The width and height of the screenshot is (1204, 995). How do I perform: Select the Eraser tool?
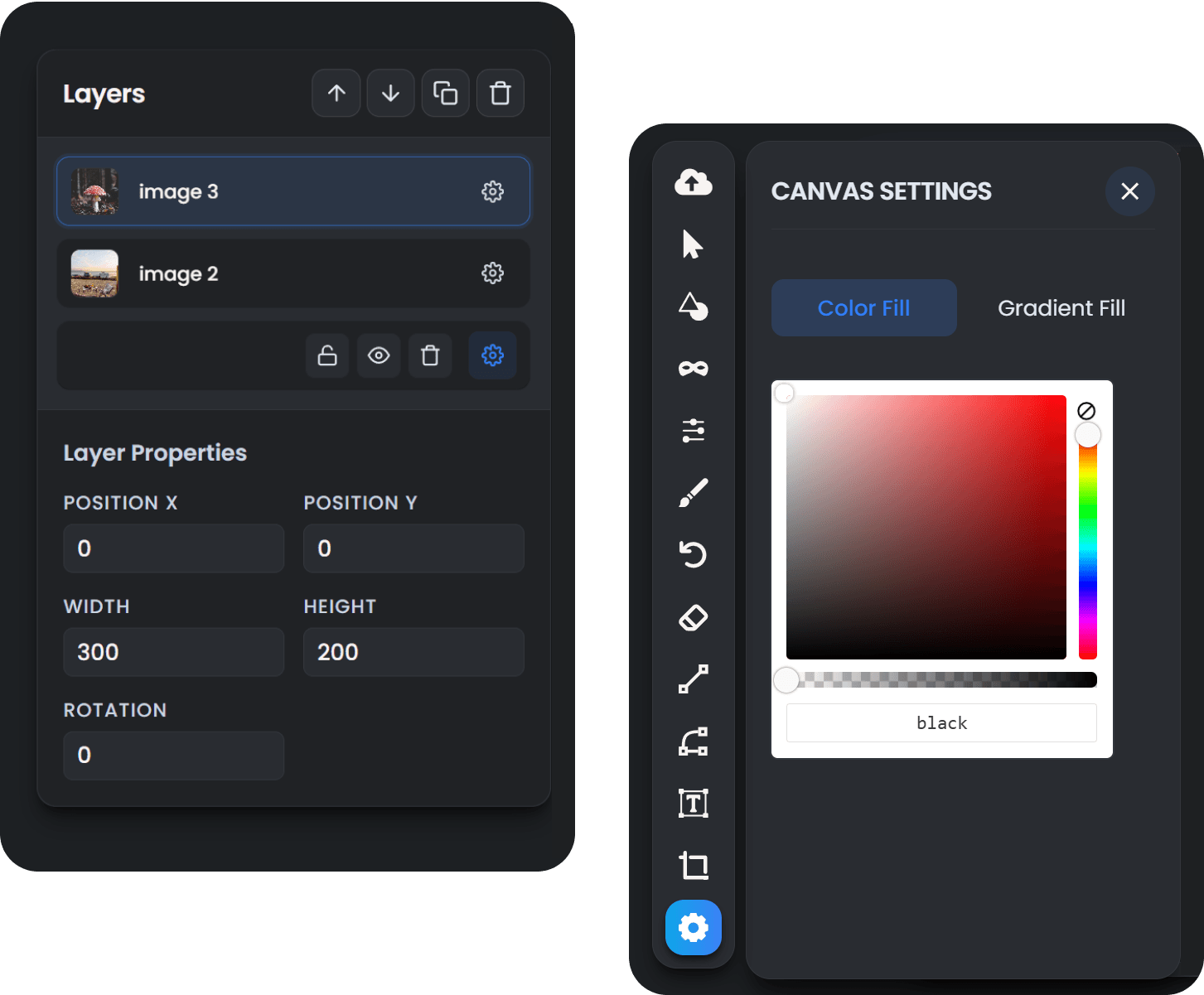[694, 617]
